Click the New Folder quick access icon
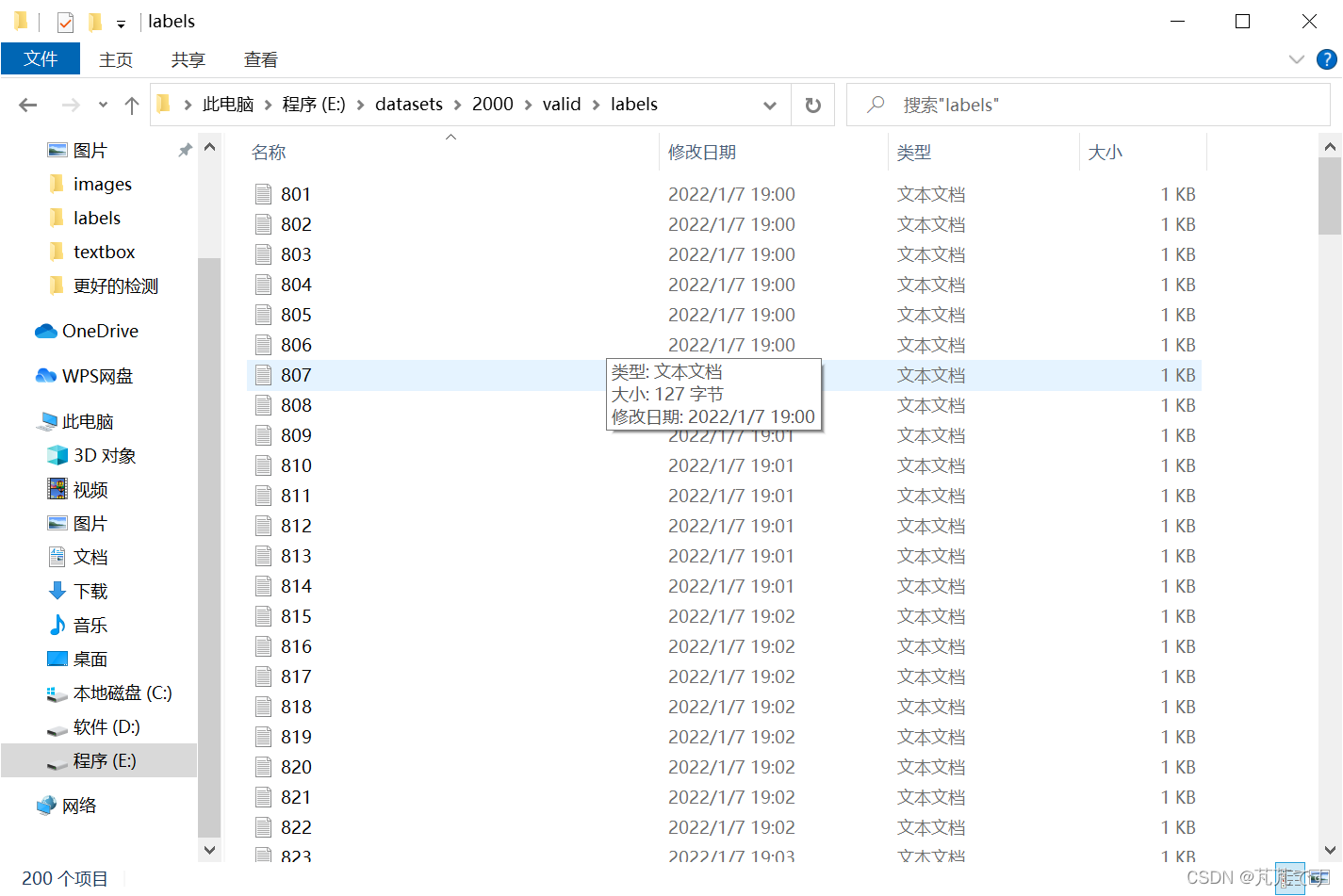 95,22
